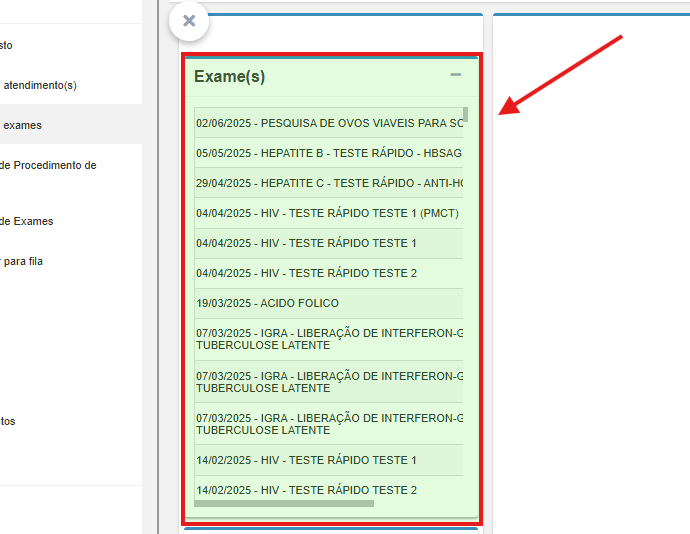The width and height of the screenshot is (690, 534).
Task: Open the 'de Procedimento de' sidebar item
Action: pos(48,165)
